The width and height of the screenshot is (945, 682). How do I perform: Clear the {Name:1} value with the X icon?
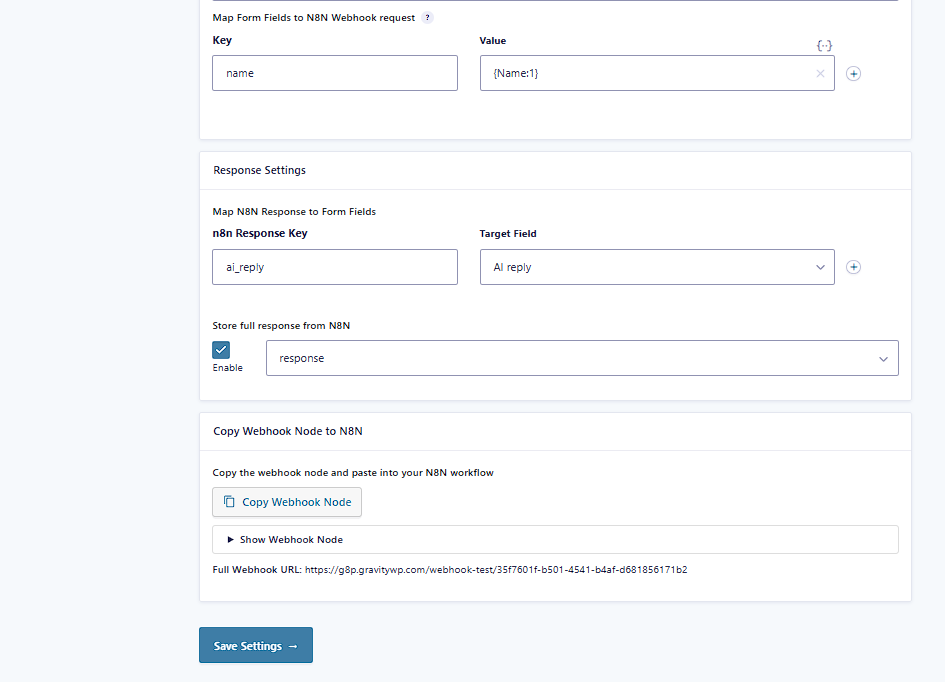(x=820, y=73)
